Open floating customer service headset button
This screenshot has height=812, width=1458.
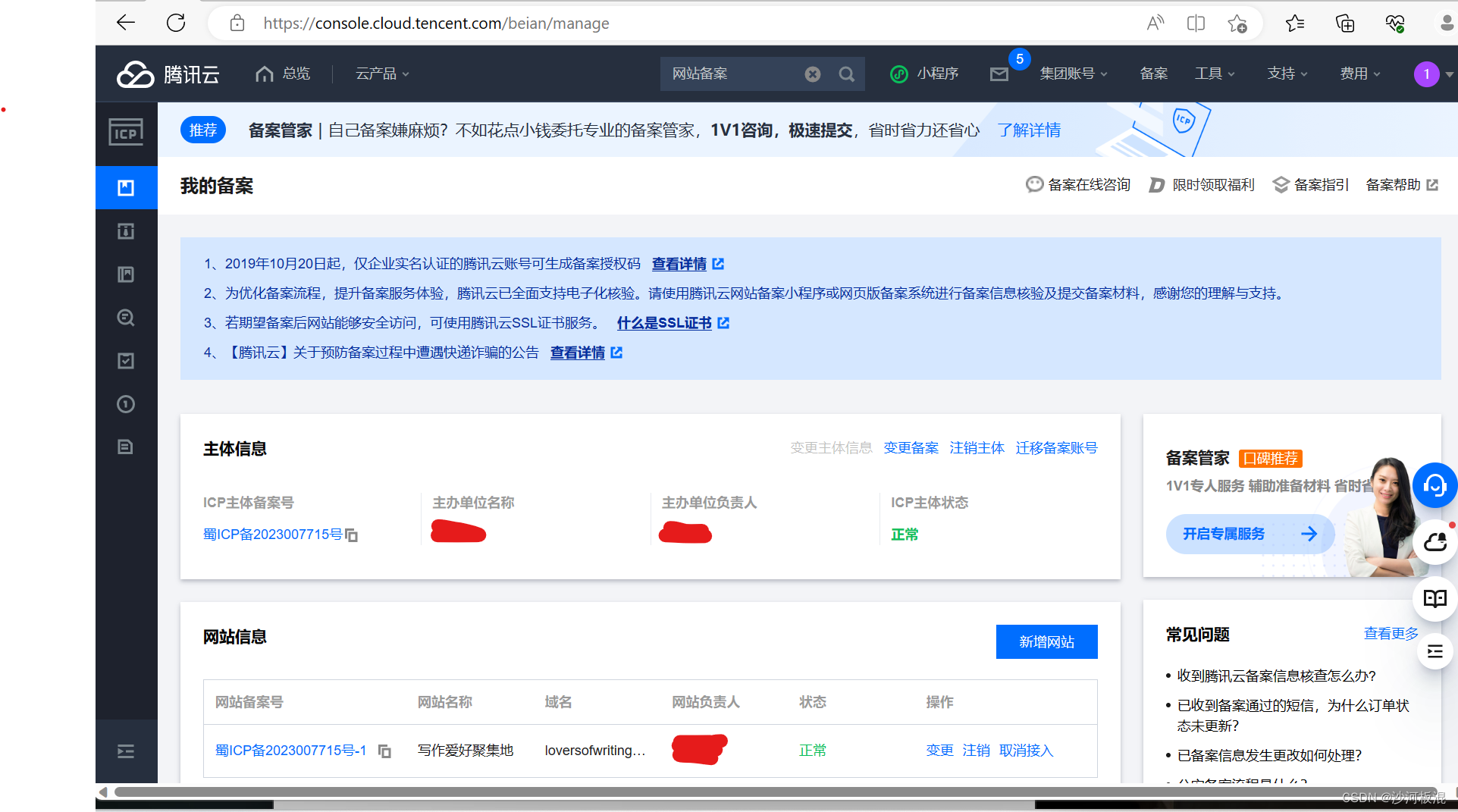tap(1434, 485)
